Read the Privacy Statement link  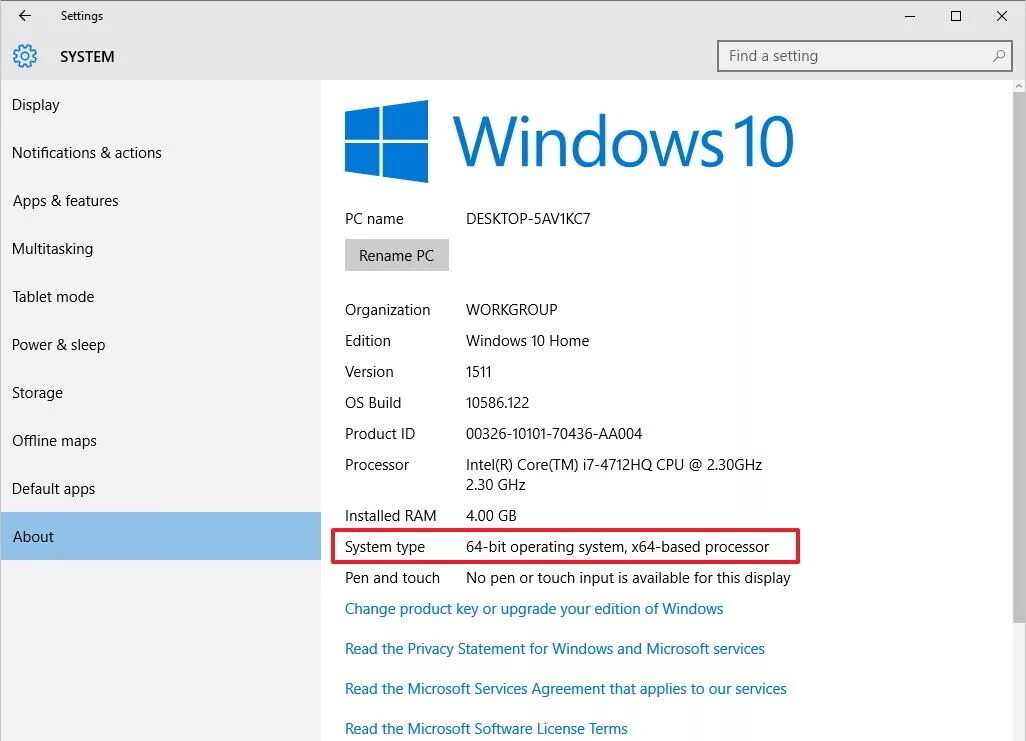555,649
